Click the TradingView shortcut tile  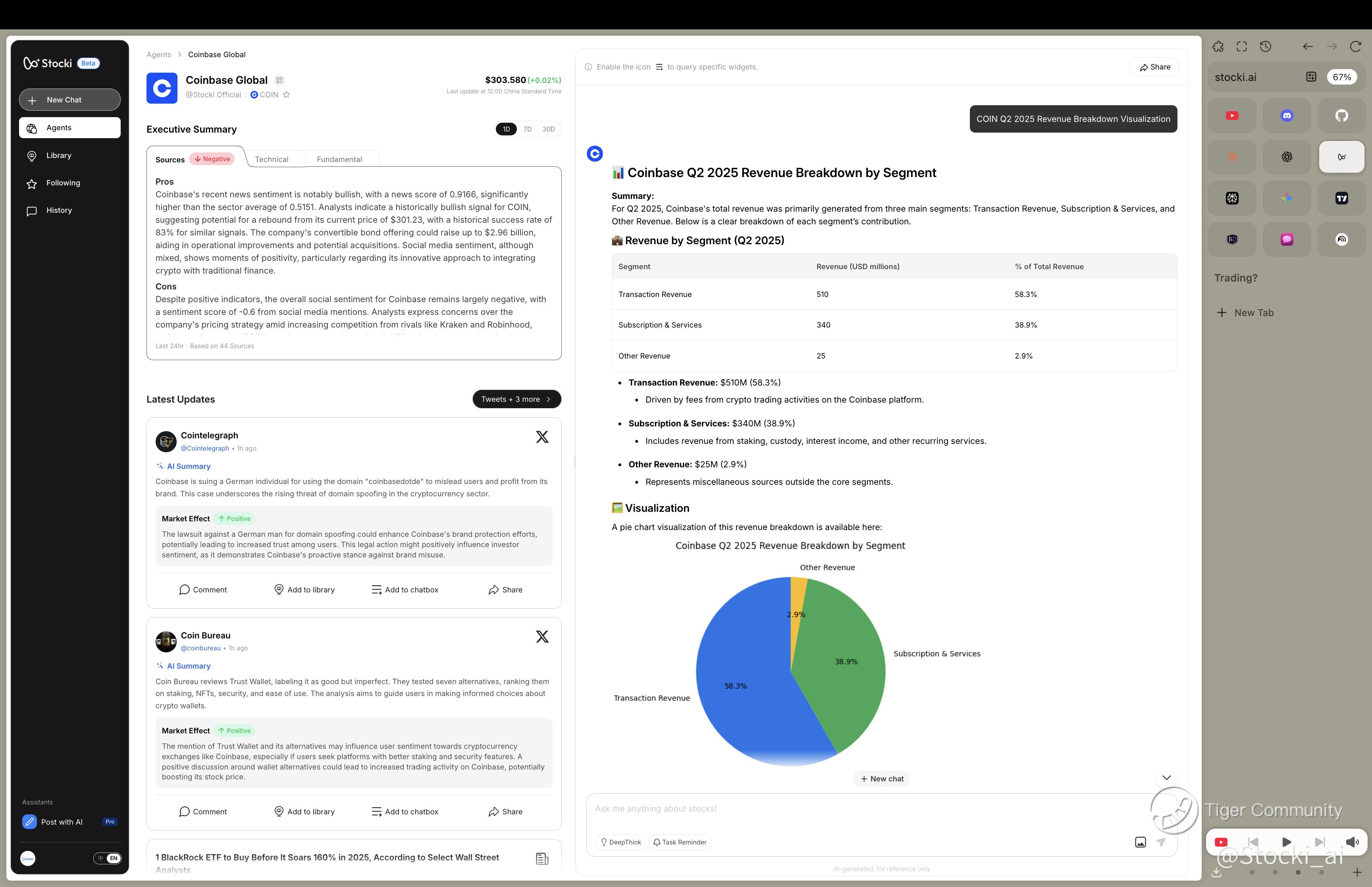1341,198
